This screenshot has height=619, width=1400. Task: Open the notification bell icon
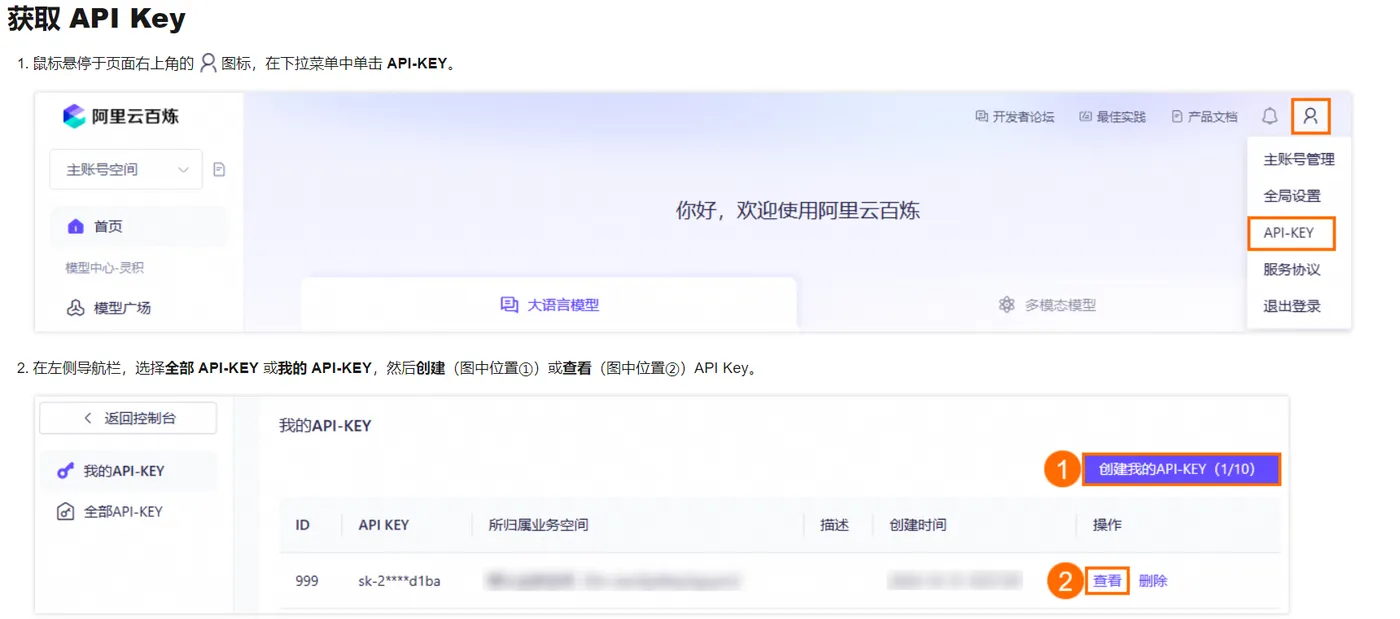tap(1269, 117)
